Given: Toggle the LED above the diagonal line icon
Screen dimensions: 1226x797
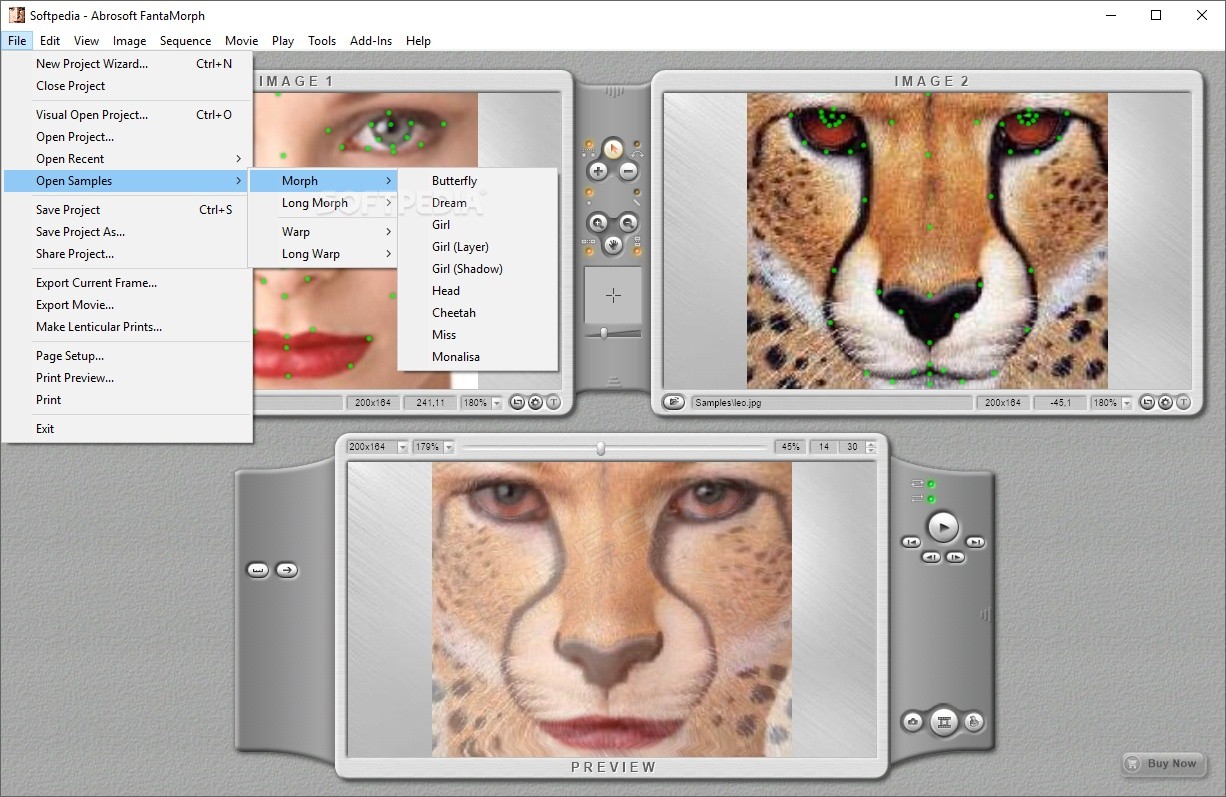Looking at the screenshot, I should [637, 191].
